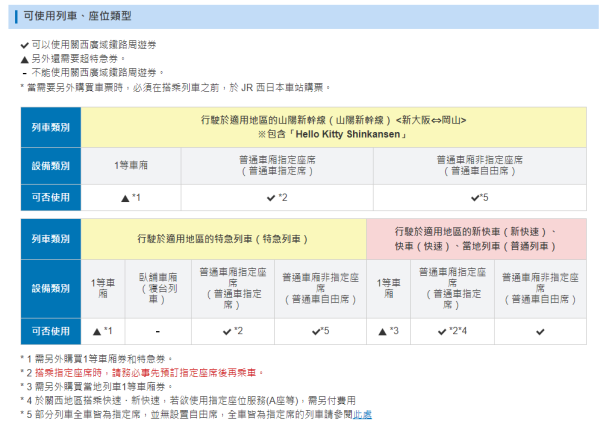Image resolution: width=600 pixels, height=427 pixels.
Task: Click the 可否使用 label in the second table
Action: point(50,331)
